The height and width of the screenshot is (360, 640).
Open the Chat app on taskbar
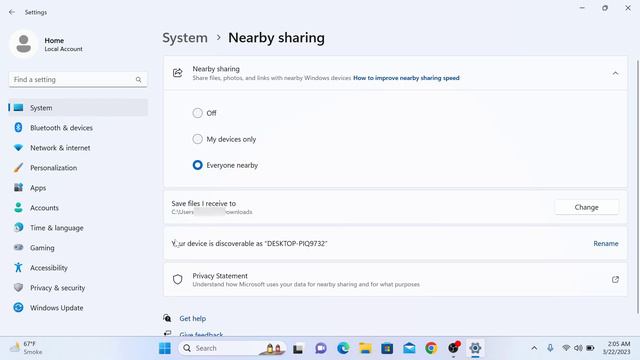click(x=321, y=348)
